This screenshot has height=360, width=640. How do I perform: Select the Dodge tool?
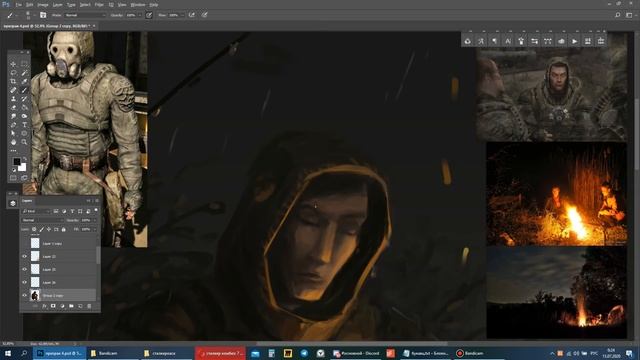click(x=24, y=116)
